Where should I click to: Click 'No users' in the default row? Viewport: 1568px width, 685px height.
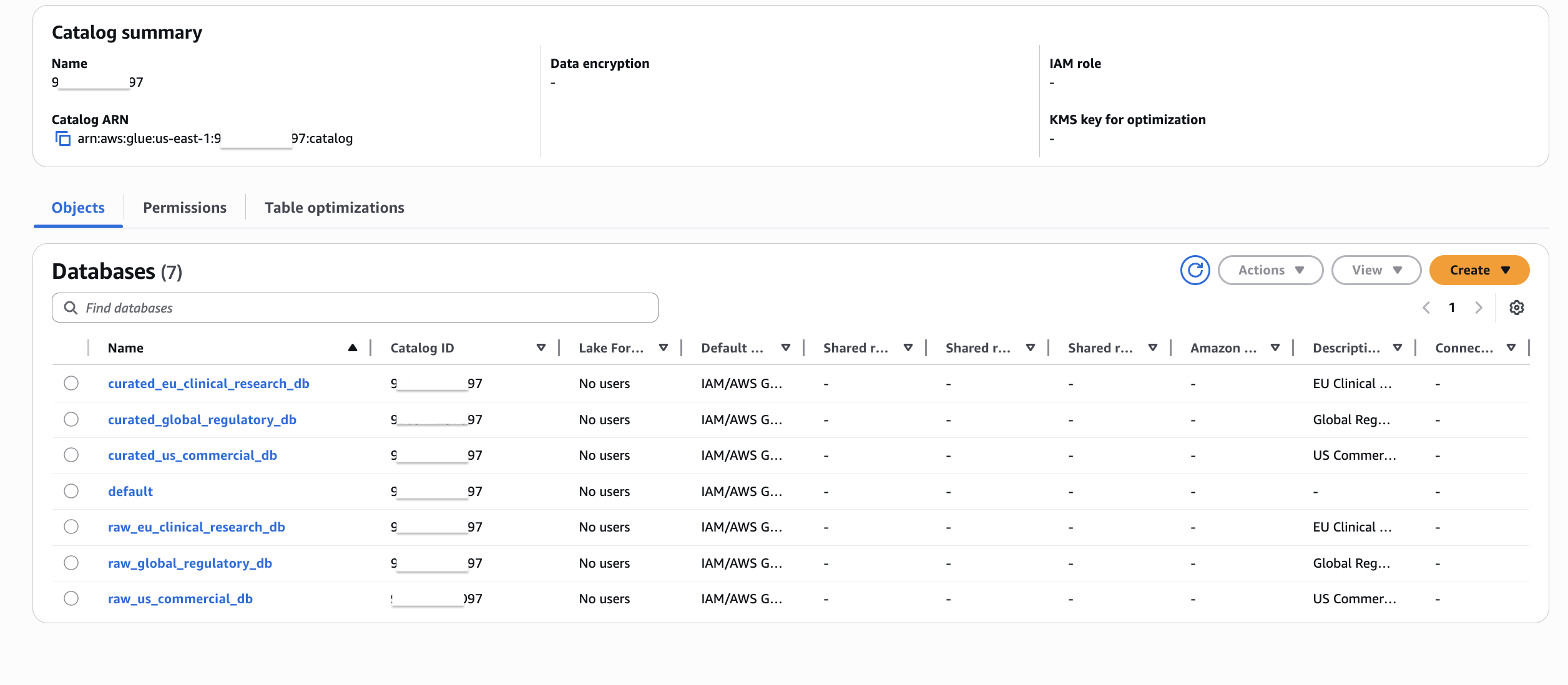click(x=604, y=492)
